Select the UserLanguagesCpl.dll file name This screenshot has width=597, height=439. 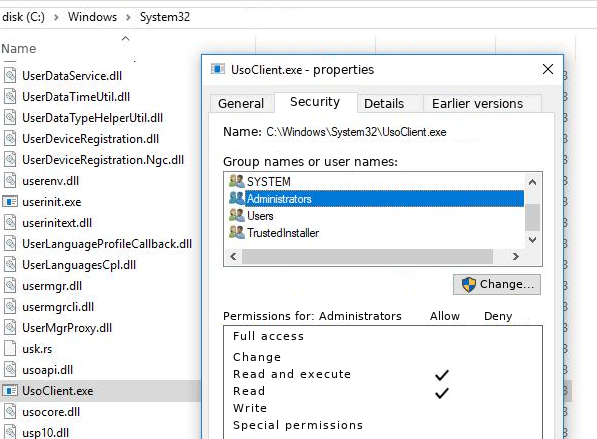pos(79,265)
